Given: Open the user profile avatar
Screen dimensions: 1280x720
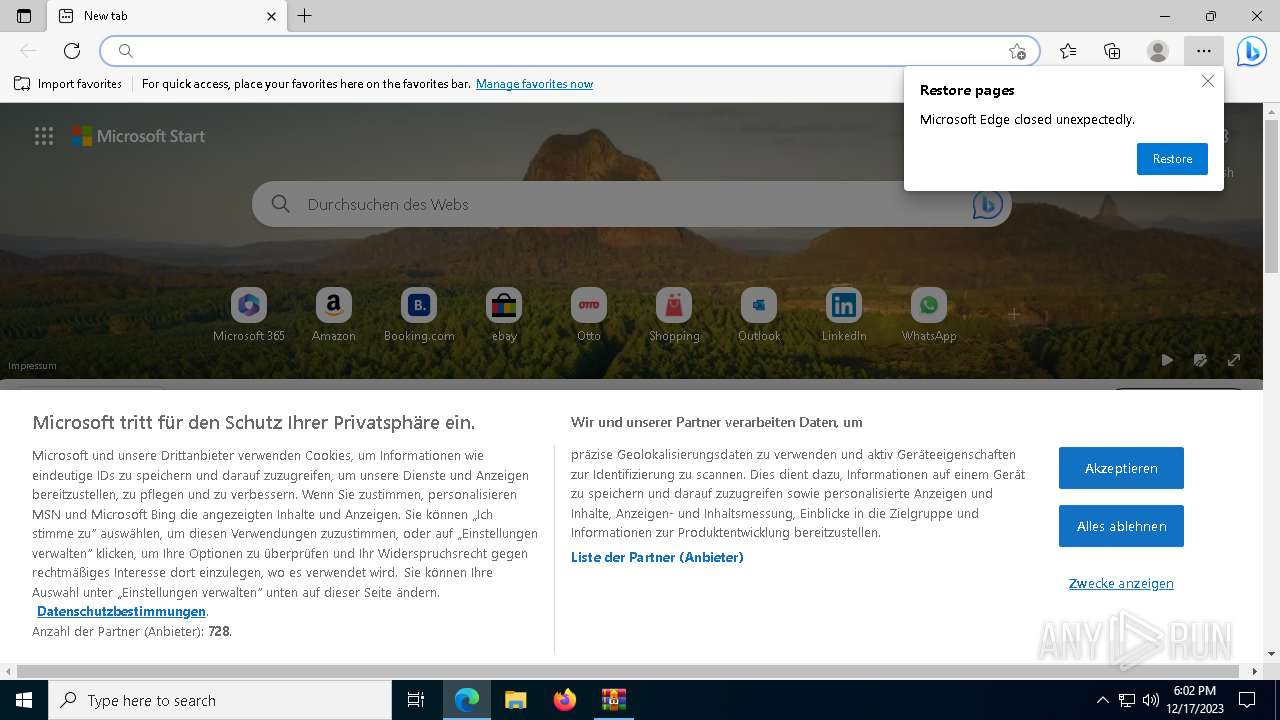Looking at the screenshot, I should tap(1158, 51).
